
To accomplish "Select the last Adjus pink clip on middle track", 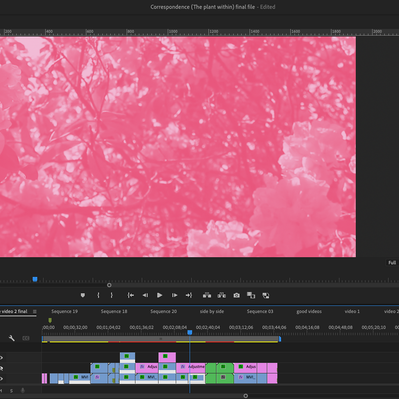I will pos(245,368).
